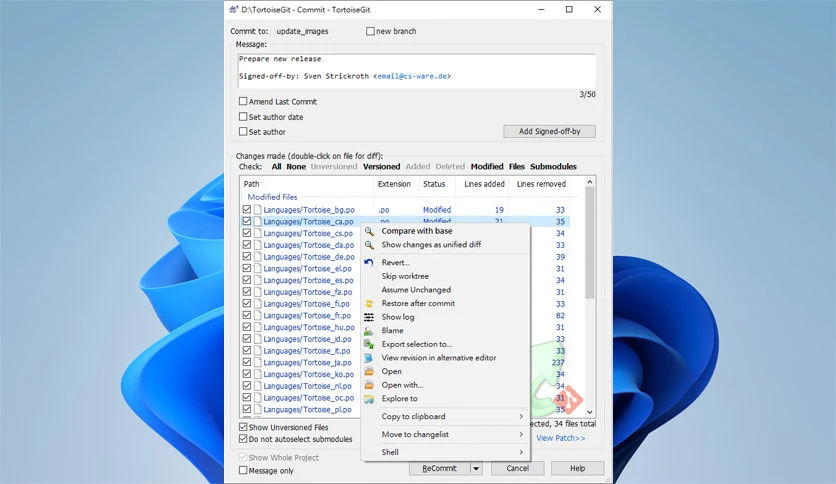Viewport: 836px width, 484px height.
Task: Uncheck Languages/Tortoise_pl.po file
Action: (247, 409)
